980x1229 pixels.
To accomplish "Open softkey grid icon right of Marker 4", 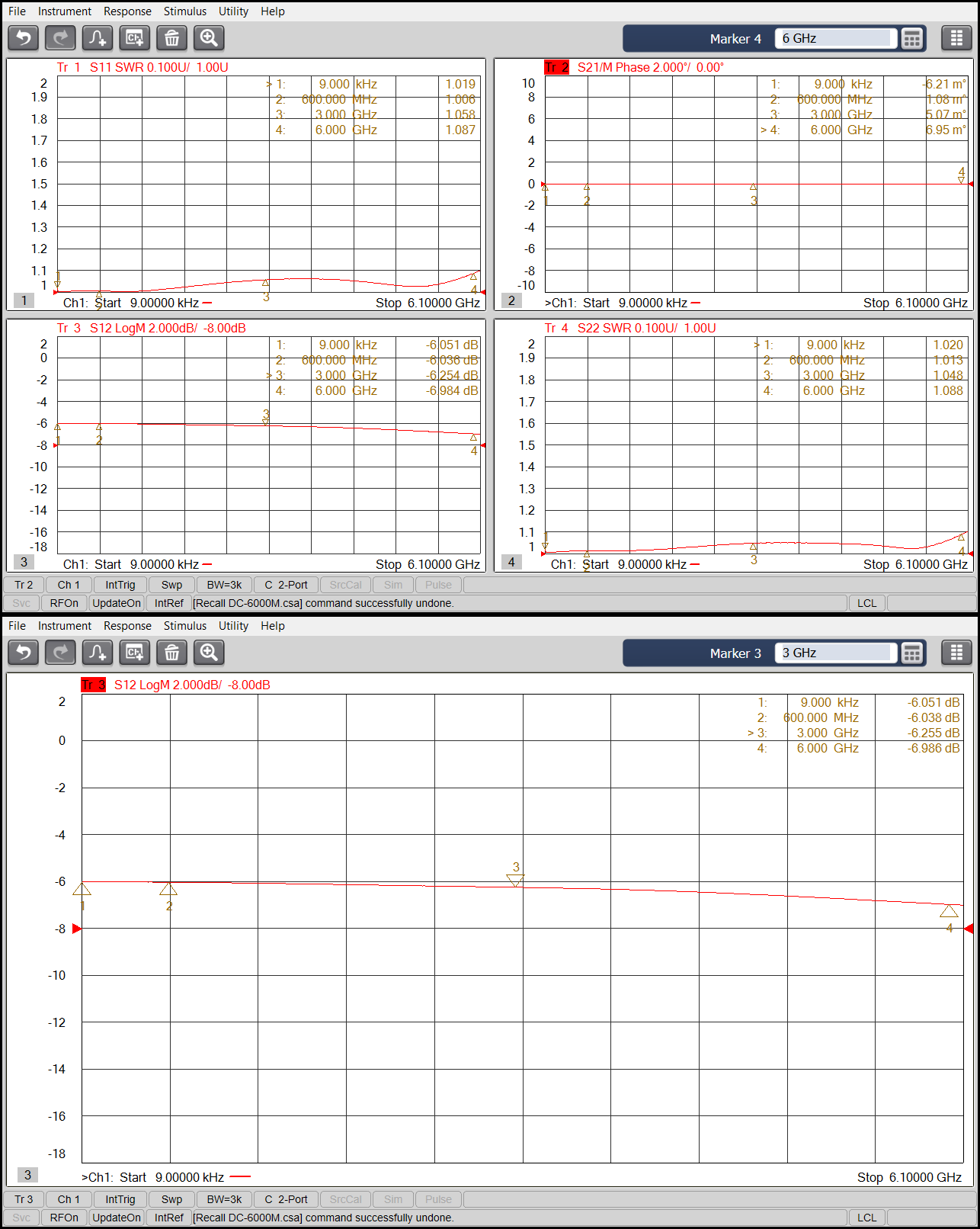I will tap(956, 38).
